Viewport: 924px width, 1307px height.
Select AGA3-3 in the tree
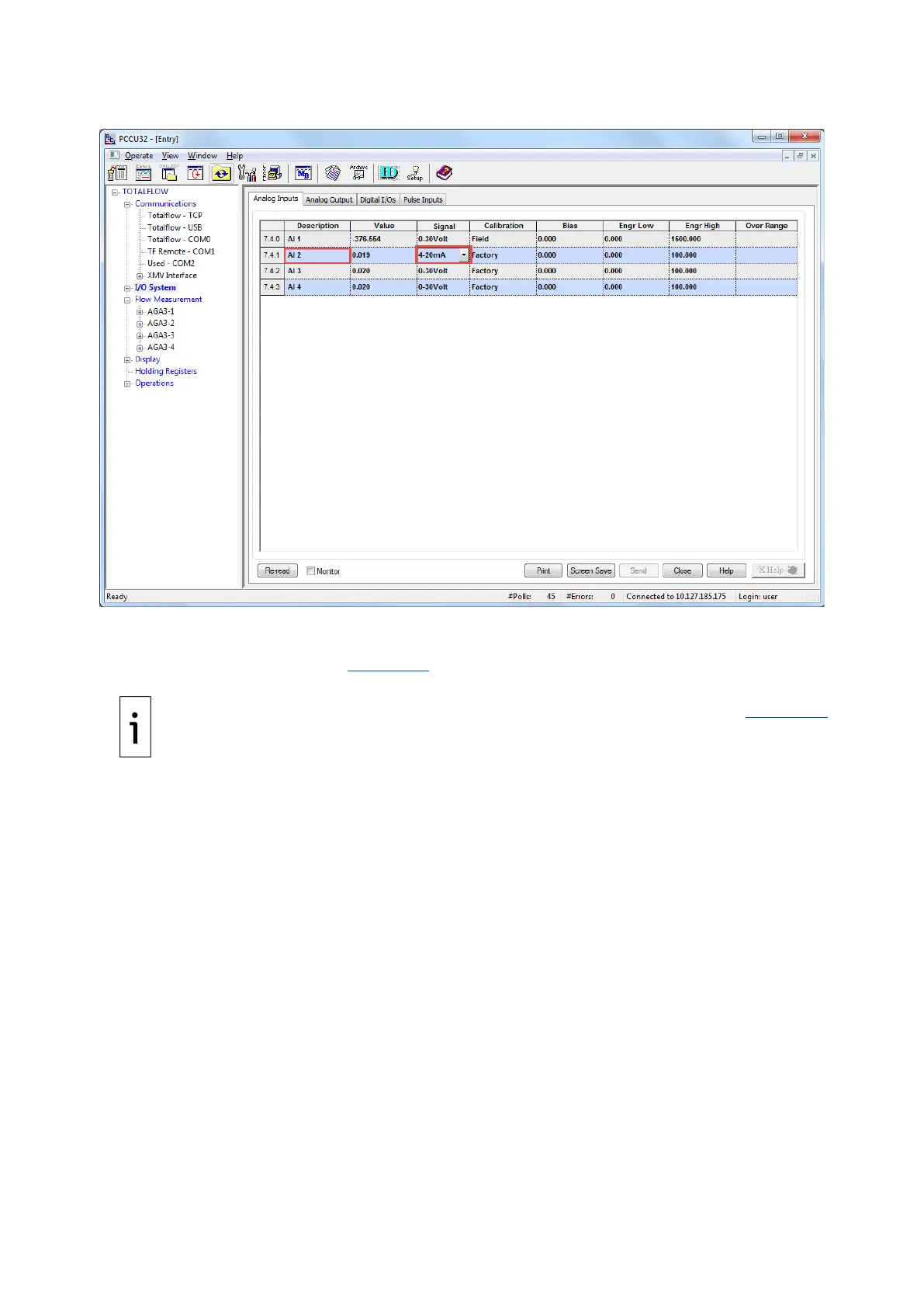point(161,336)
